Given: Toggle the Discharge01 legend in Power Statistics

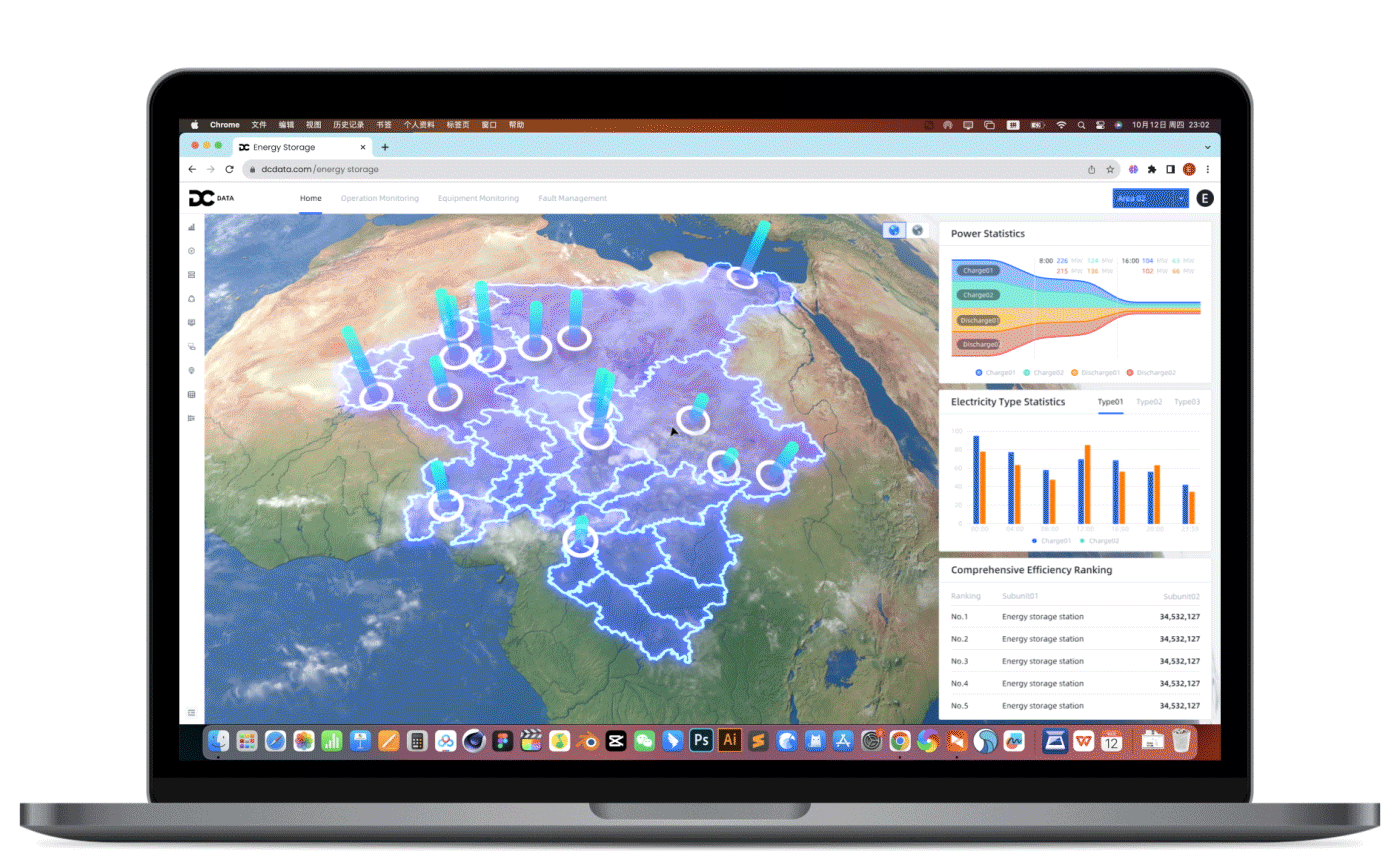Looking at the screenshot, I should (x=1094, y=372).
